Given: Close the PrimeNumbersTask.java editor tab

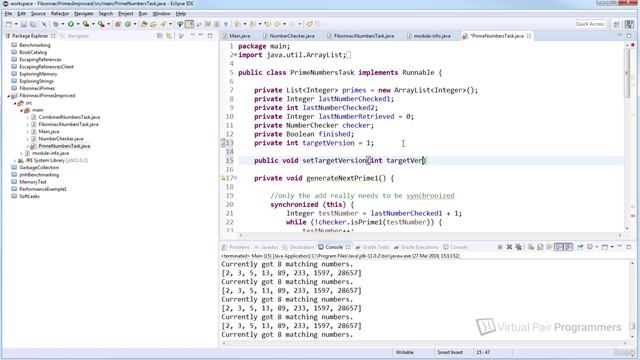Looking at the screenshot, I should point(529,36).
